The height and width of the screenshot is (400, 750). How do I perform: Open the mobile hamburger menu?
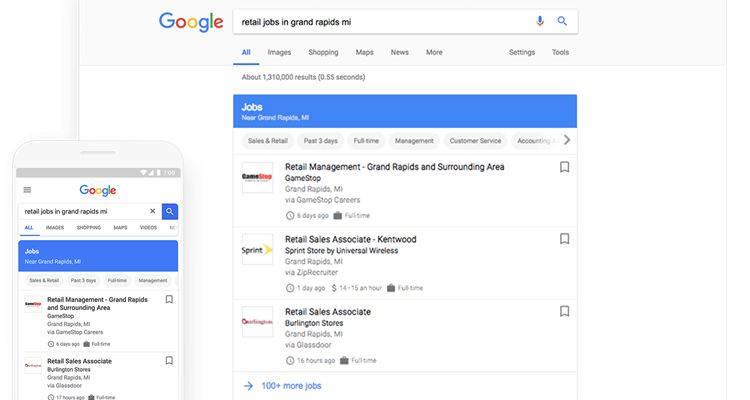(x=27, y=190)
